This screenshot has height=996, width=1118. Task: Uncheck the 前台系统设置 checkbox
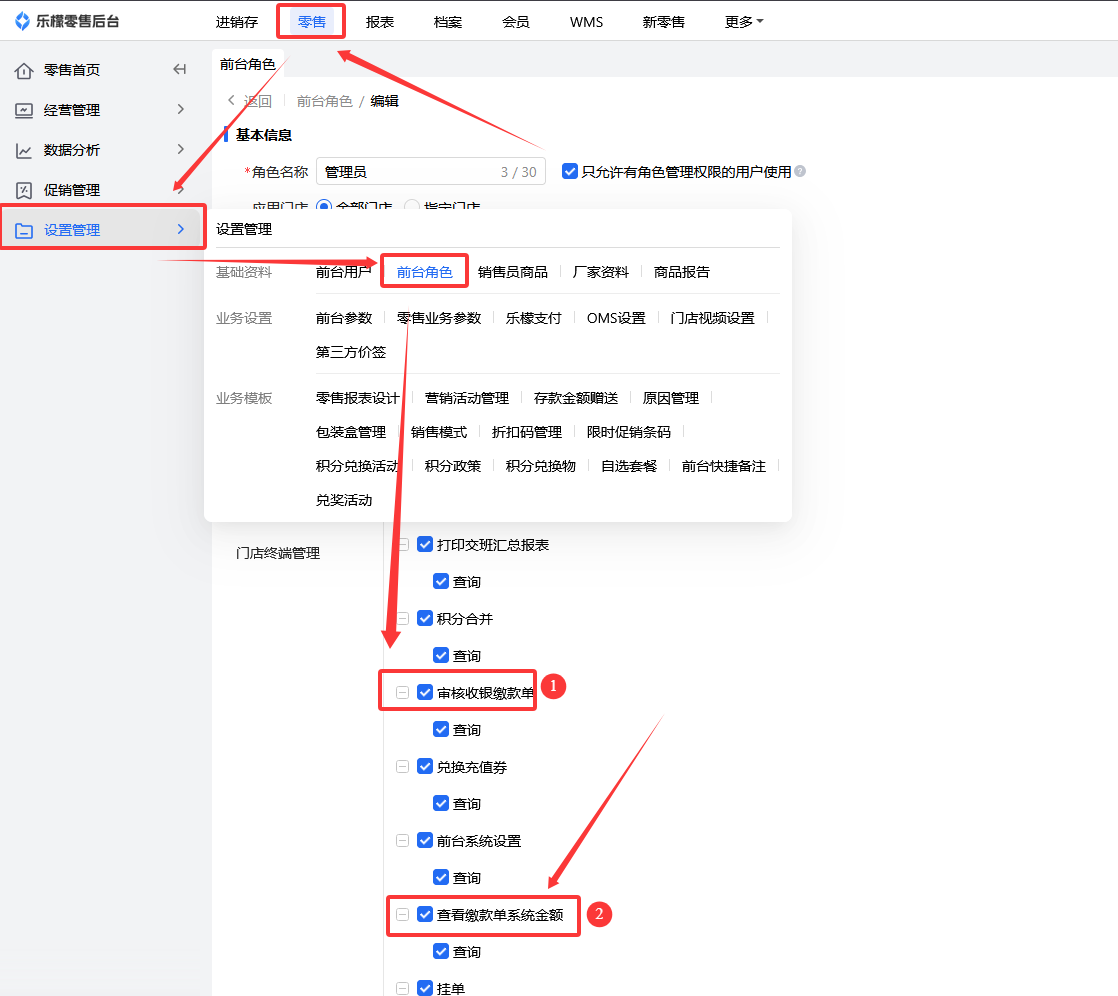coord(425,841)
